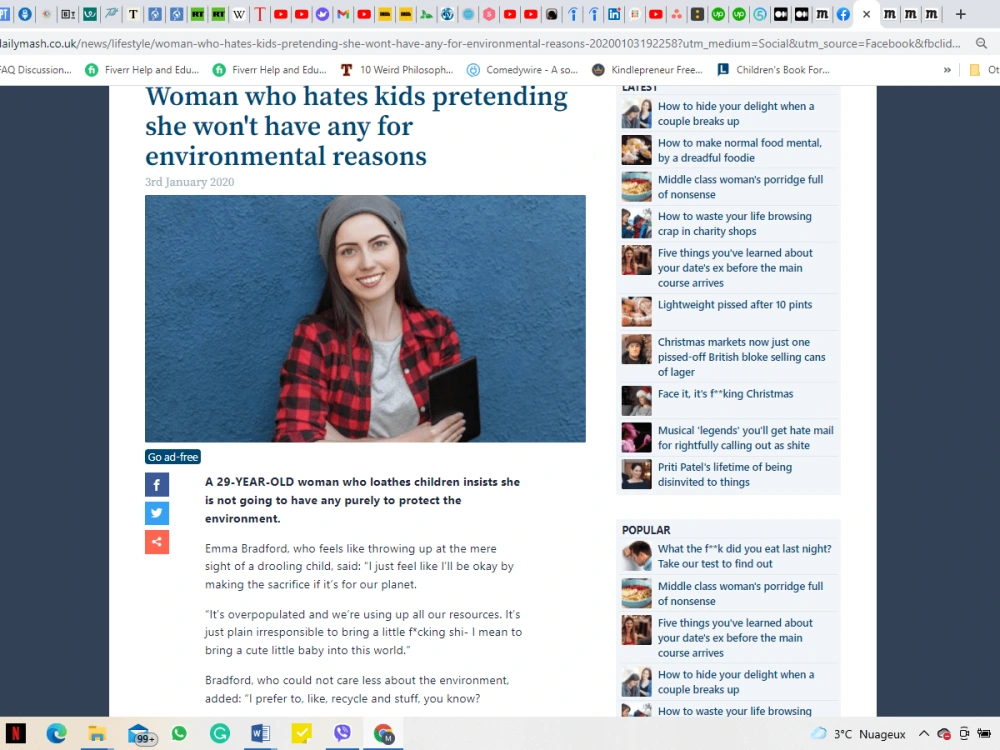Open WhatsApp from the taskbar

pyautogui.click(x=179, y=733)
